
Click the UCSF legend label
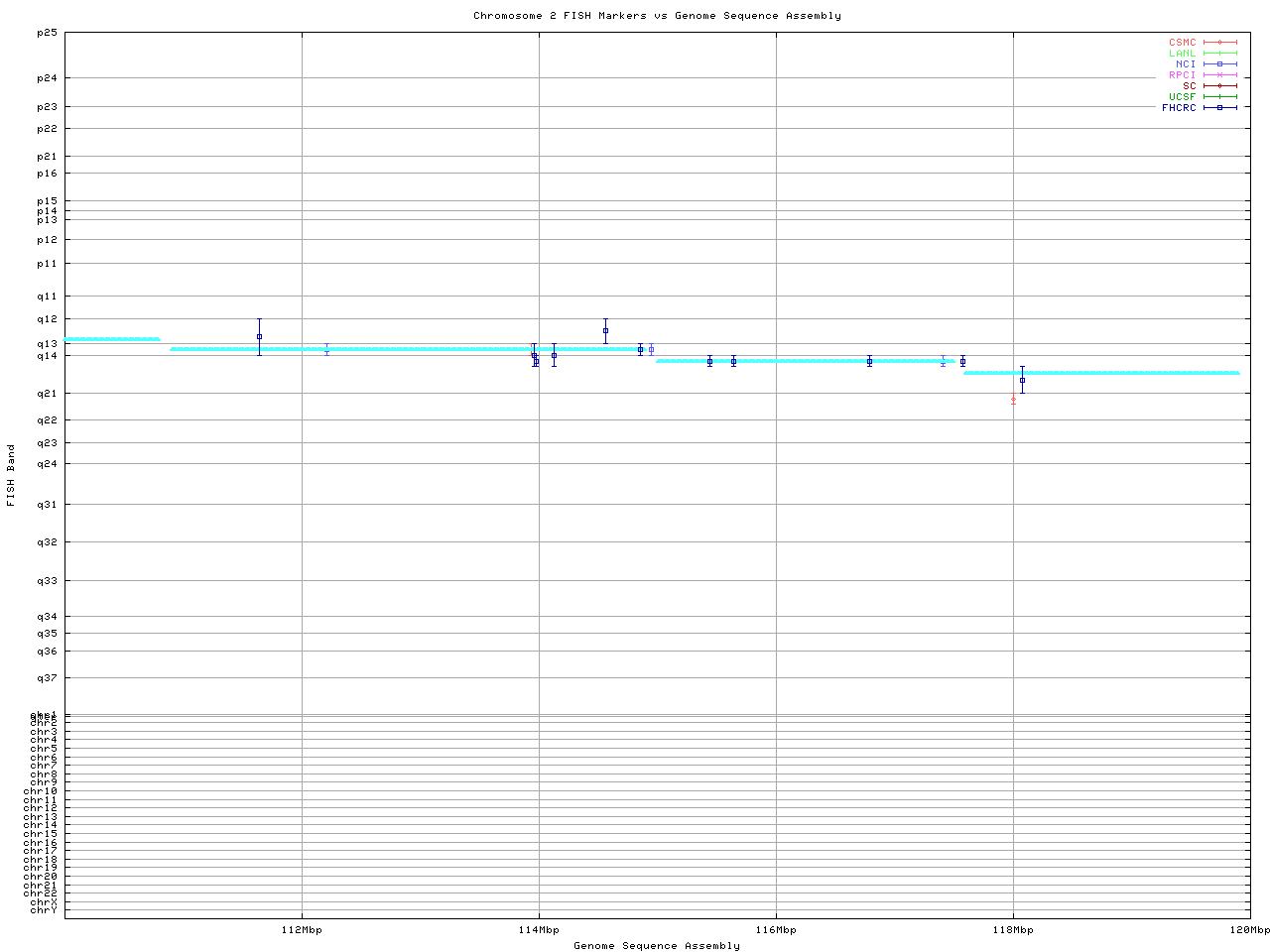point(1182,97)
